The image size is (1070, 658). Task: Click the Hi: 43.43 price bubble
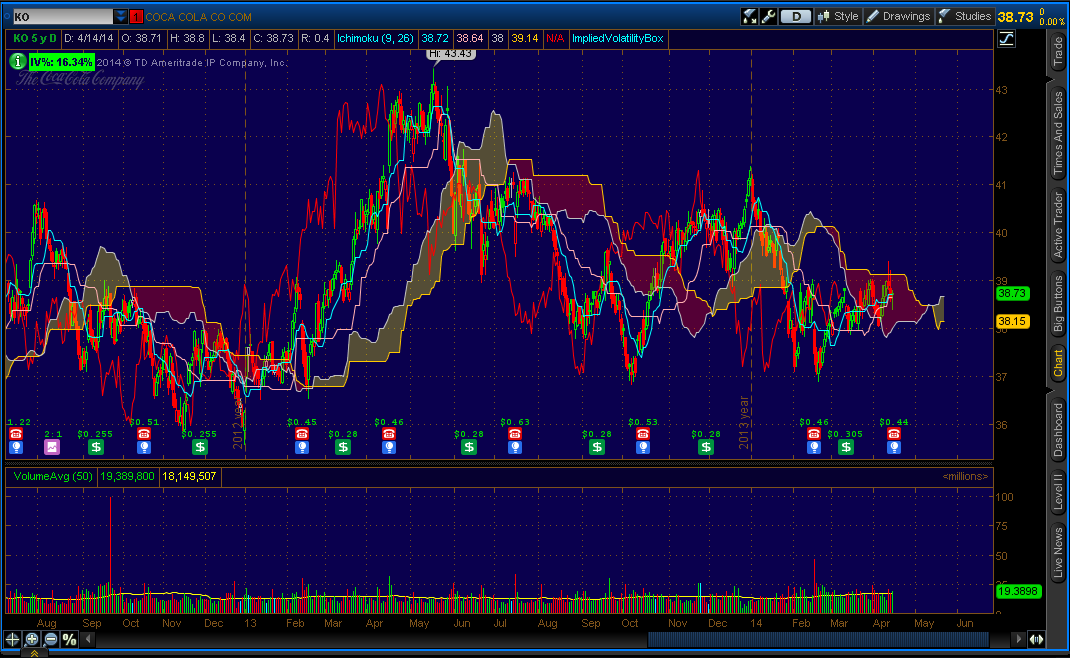point(450,54)
